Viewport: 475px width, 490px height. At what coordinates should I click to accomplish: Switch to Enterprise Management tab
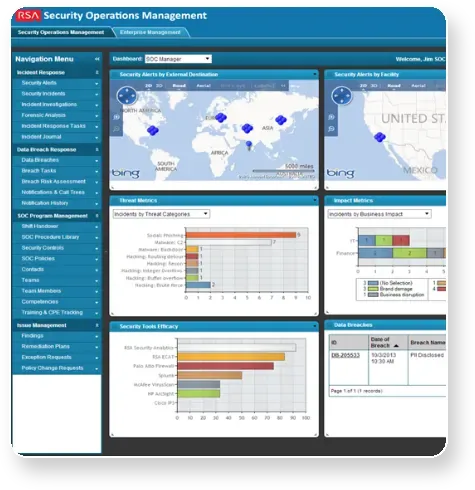pos(150,32)
